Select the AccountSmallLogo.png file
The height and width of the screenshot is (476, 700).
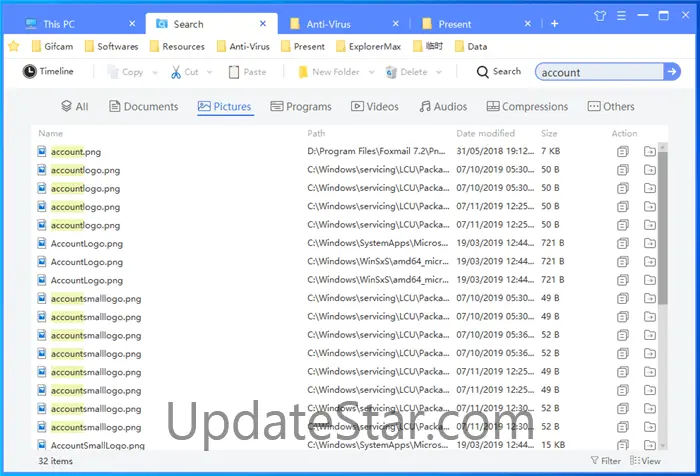coord(98,445)
